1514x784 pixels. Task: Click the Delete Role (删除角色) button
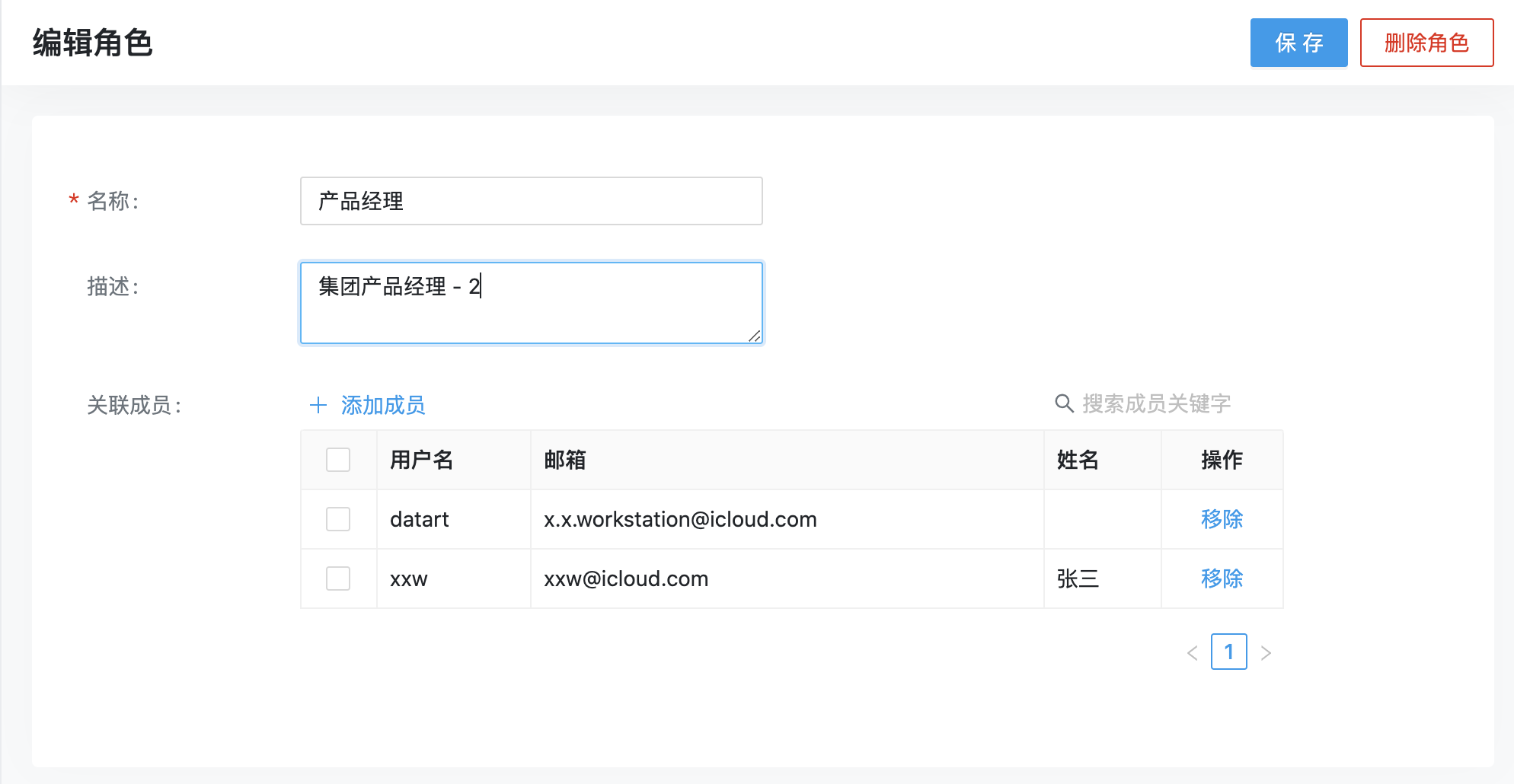1426,43
